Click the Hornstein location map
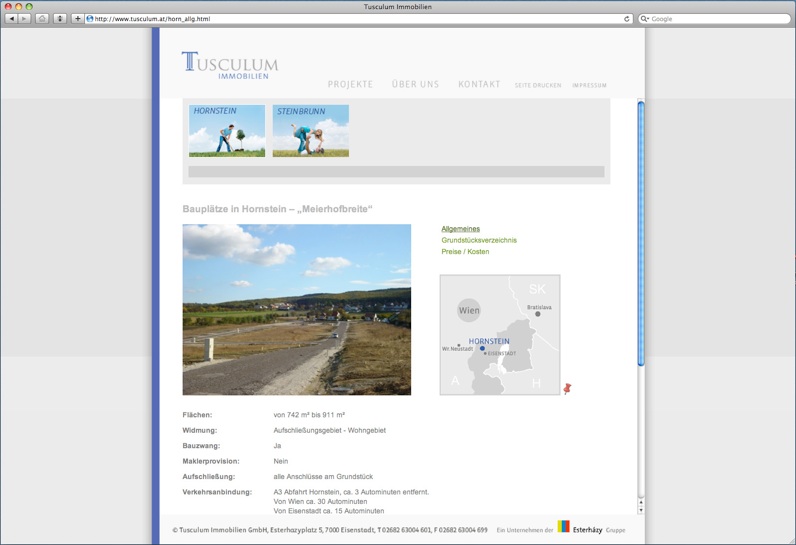 pos(500,335)
